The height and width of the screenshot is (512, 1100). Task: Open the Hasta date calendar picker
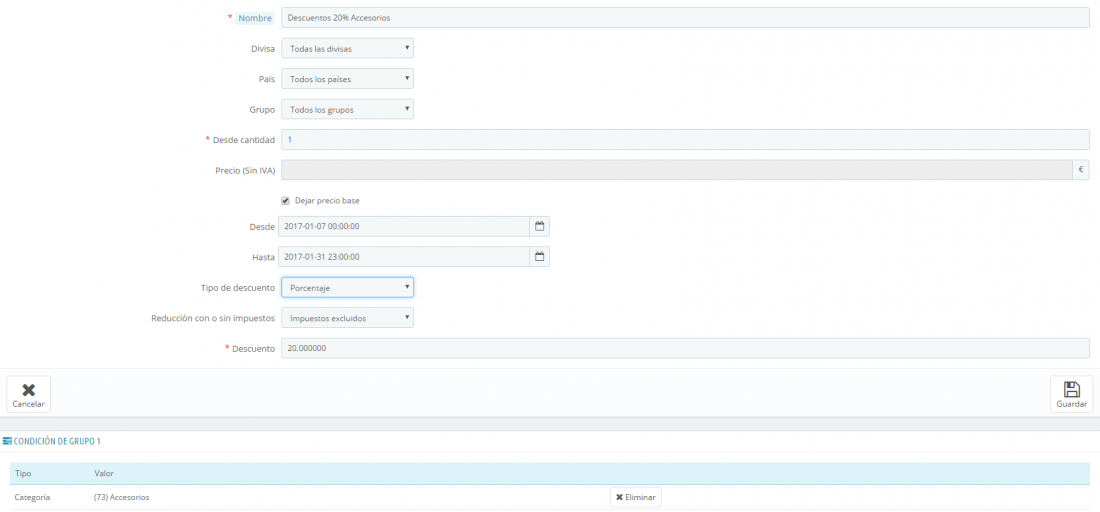click(x=539, y=257)
